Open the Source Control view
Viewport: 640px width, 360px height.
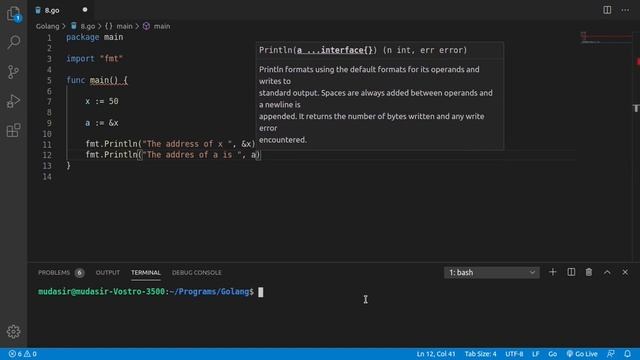pos(13,72)
